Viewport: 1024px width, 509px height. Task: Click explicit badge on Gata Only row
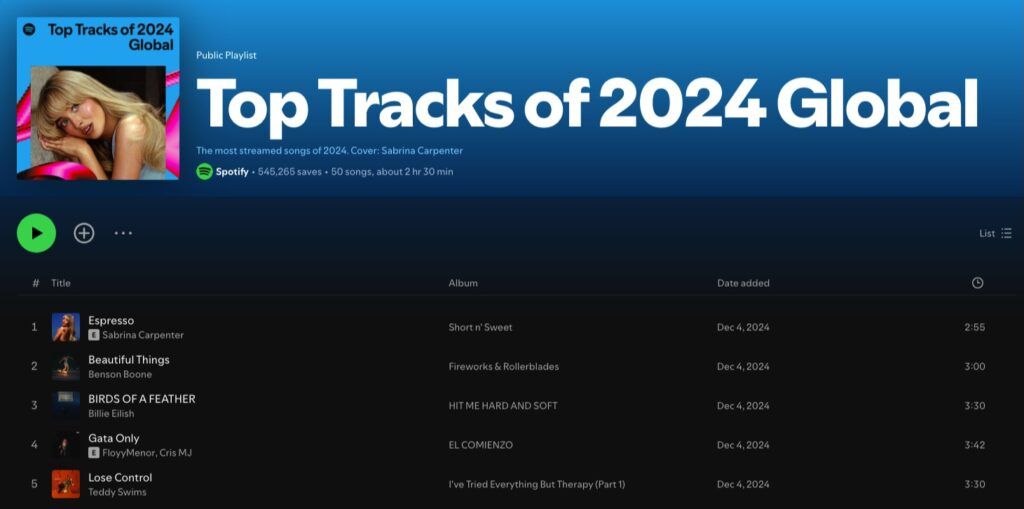click(93, 452)
